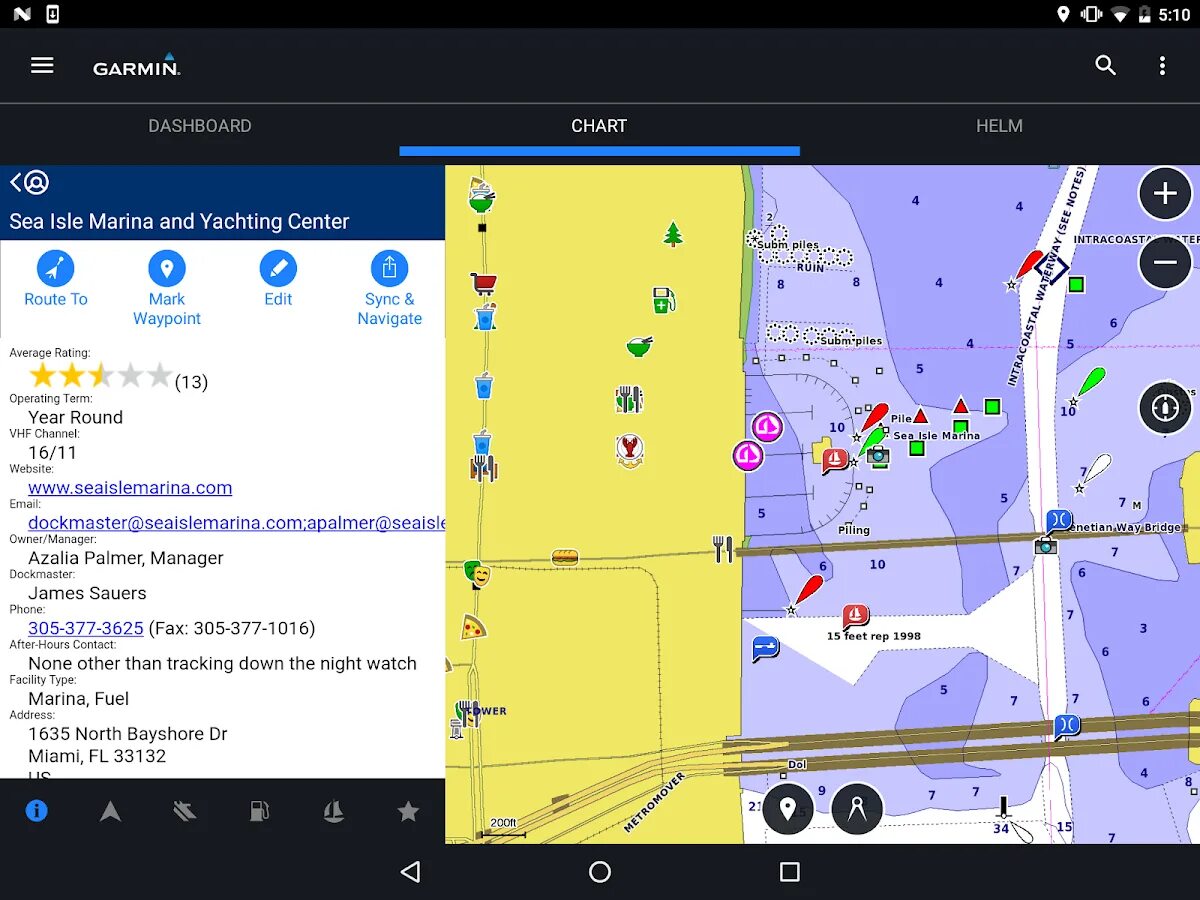
Task: Tap the pizza slice map icon
Action: click(473, 627)
